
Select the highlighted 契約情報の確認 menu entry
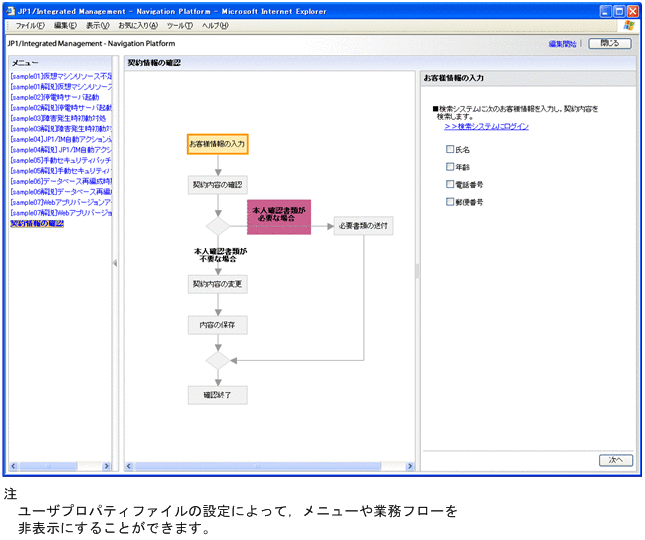click(x=37, y=223)
